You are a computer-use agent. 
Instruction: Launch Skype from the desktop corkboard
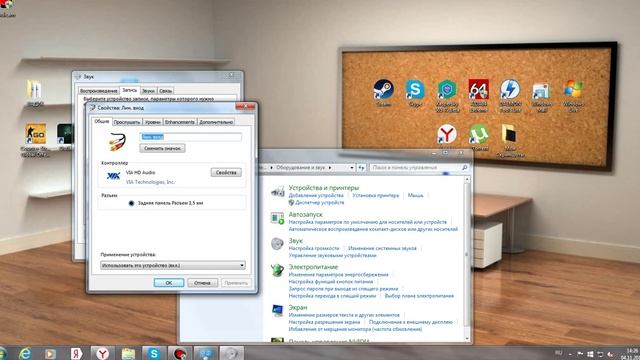pos(415,89)
